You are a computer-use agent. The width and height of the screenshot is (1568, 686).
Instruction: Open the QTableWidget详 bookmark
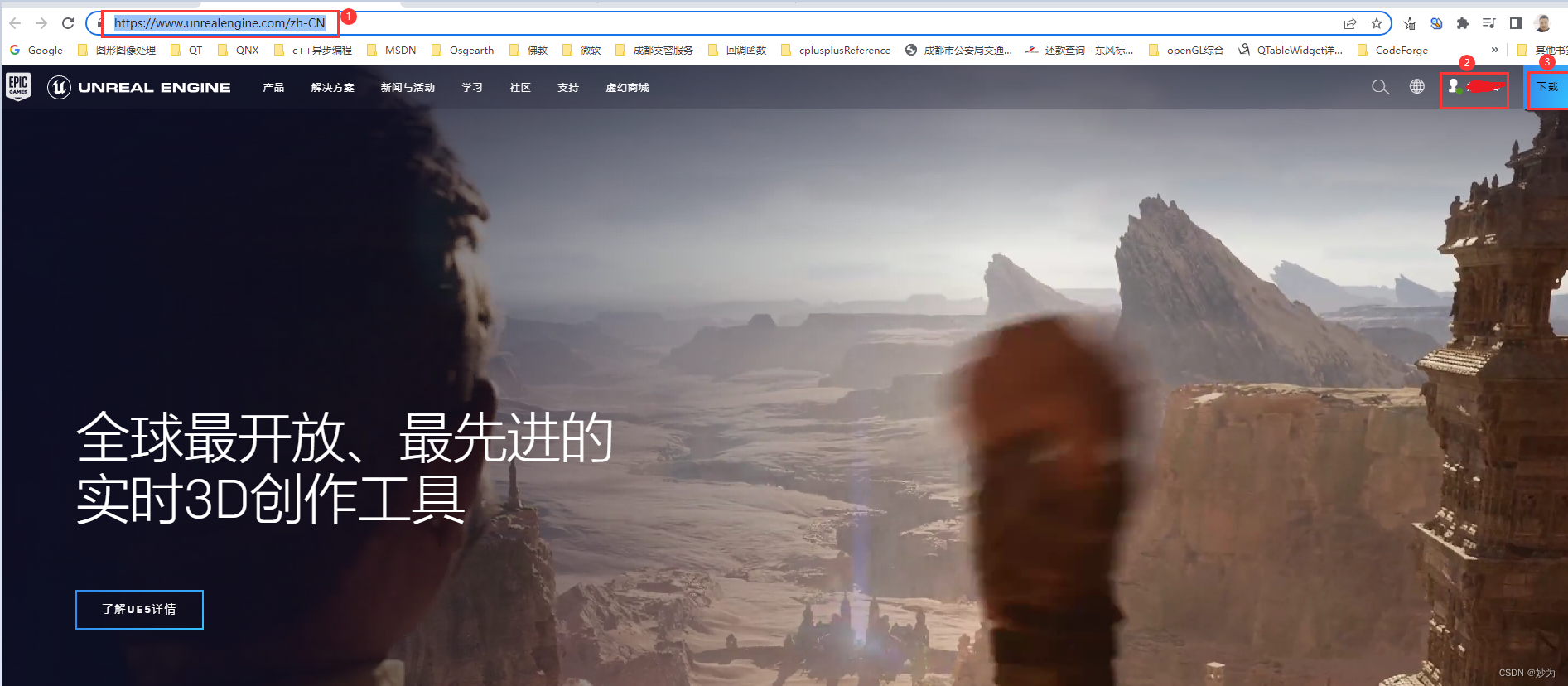pyautogui.click(x=1291, y=50)
